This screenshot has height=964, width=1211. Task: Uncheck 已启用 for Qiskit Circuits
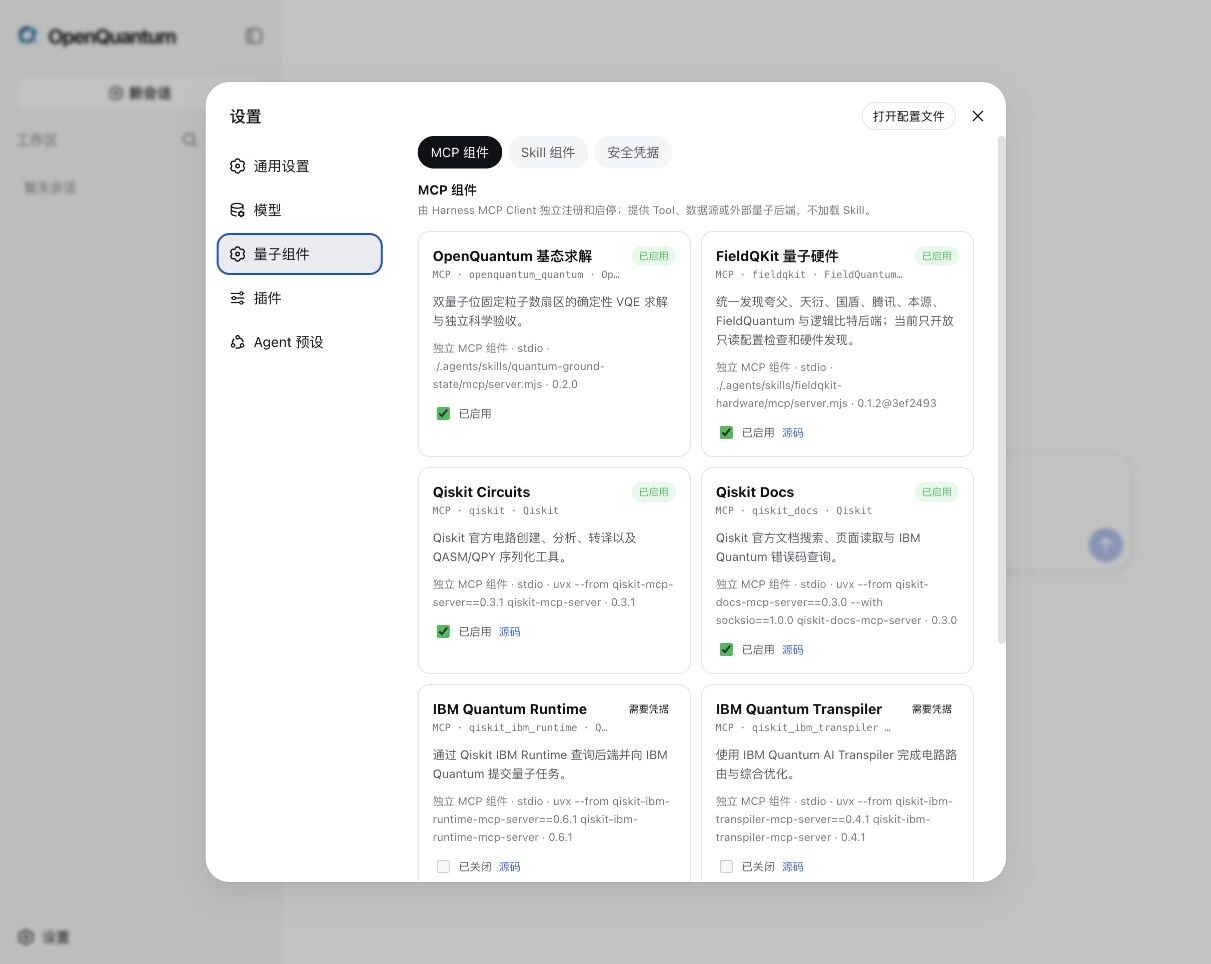point(443,631)
